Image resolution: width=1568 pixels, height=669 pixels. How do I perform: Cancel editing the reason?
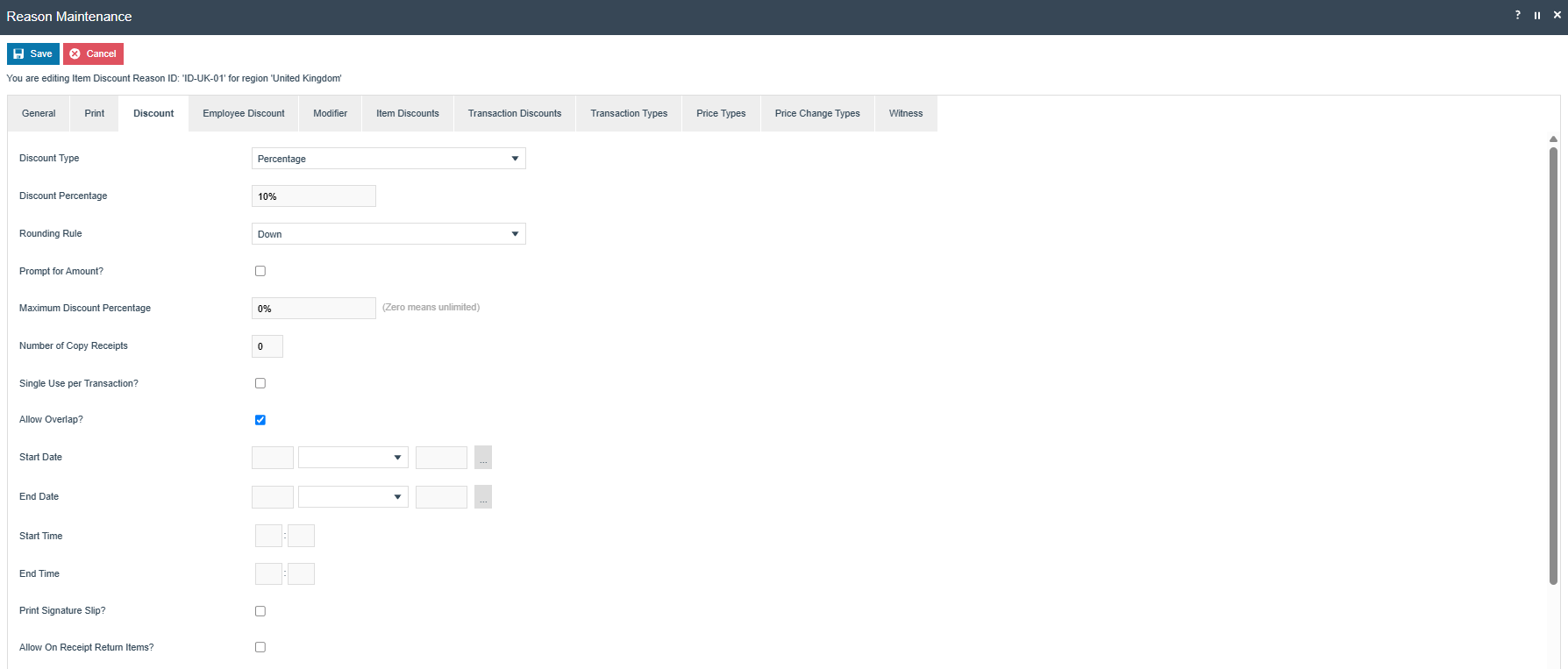93,53
